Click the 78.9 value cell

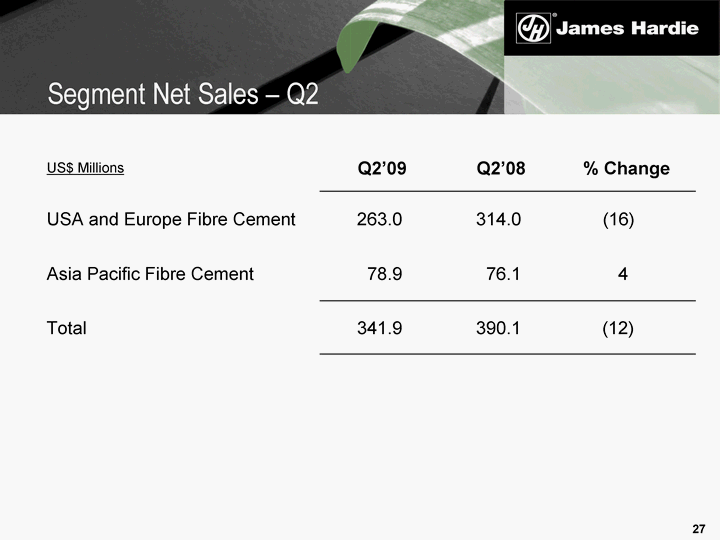click(x=385, y=273)
